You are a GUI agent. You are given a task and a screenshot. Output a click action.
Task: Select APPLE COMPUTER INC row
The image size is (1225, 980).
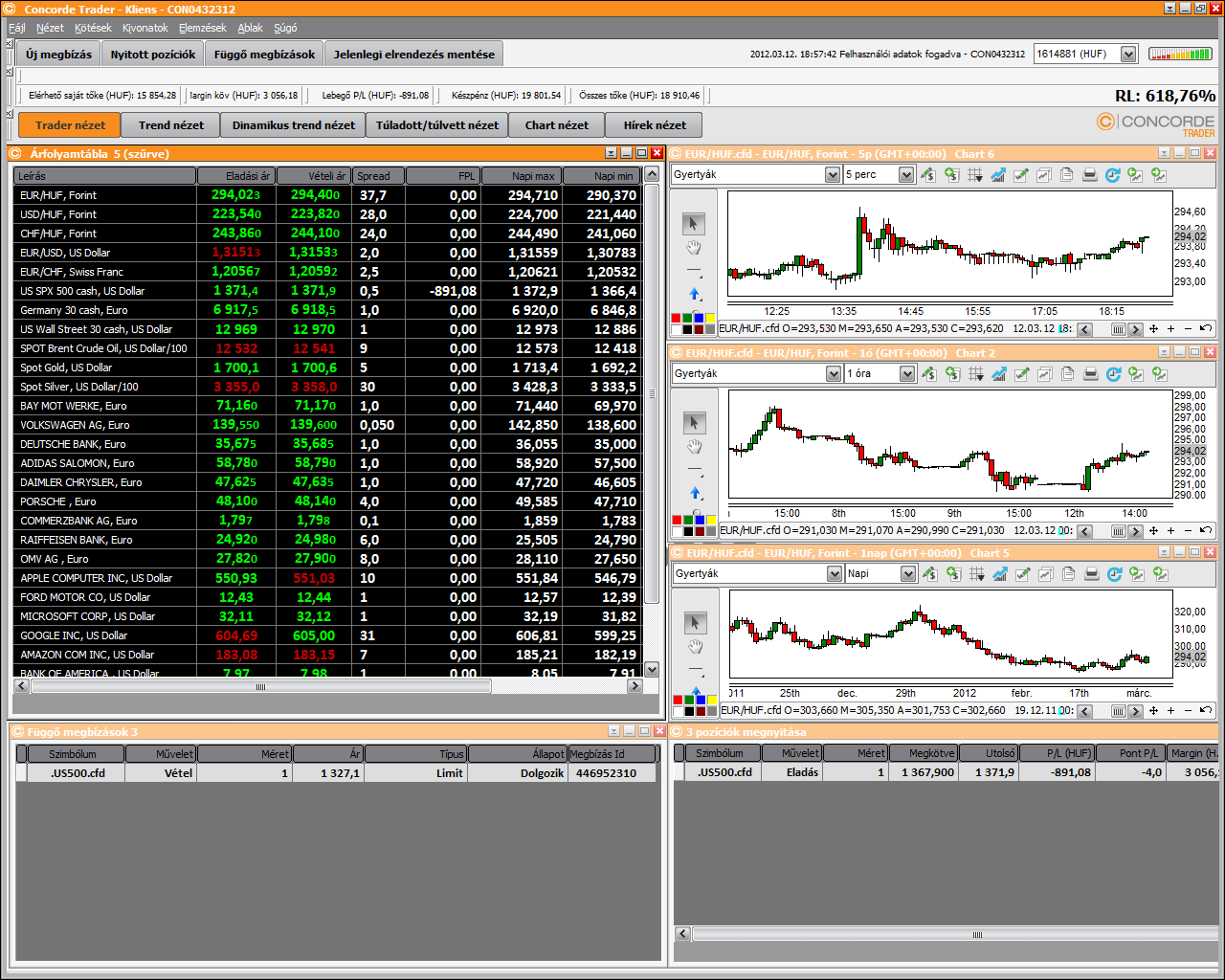[327, 578]
